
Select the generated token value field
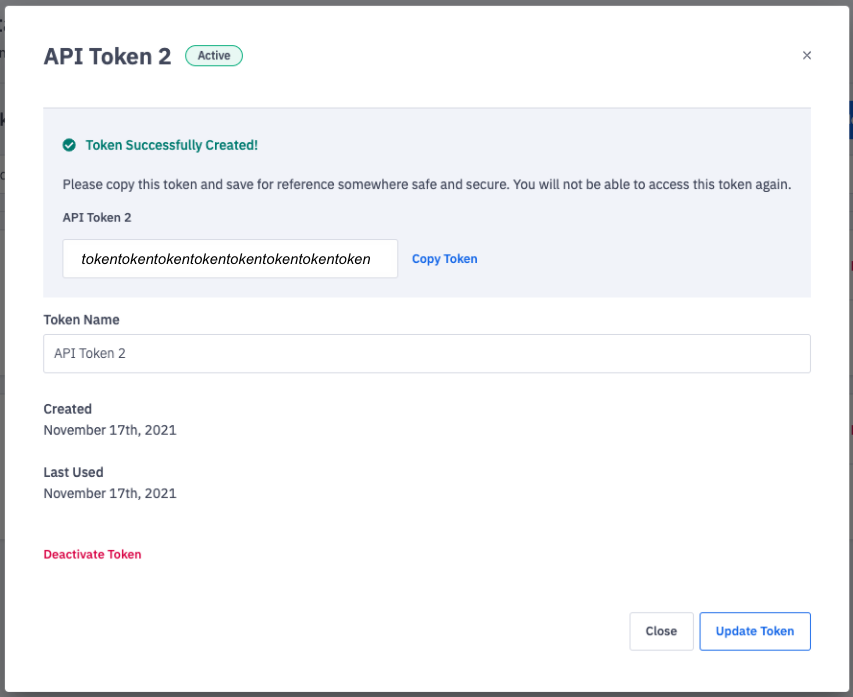click(x=230, y=259)
